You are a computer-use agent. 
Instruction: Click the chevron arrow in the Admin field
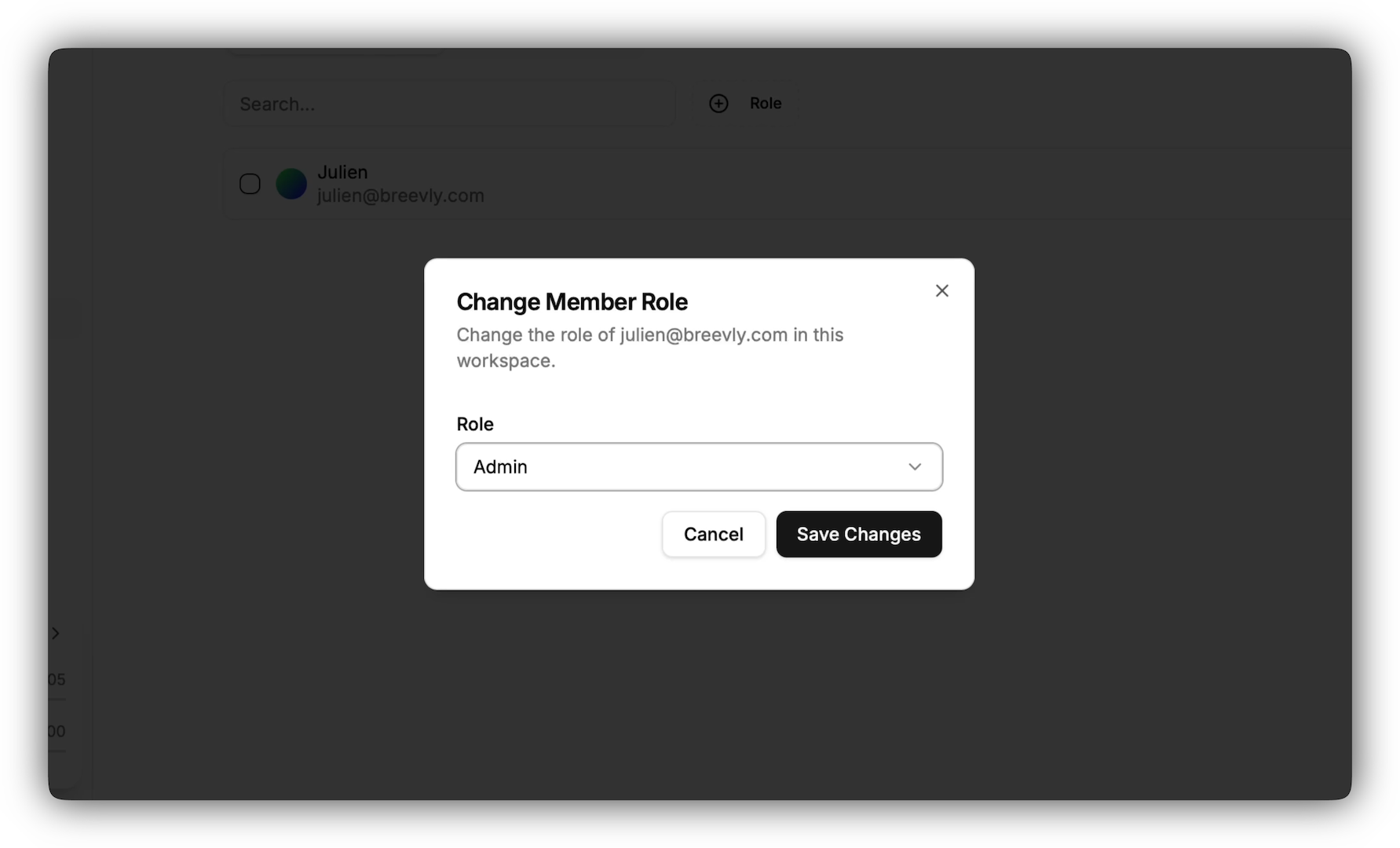pos(914,467)
